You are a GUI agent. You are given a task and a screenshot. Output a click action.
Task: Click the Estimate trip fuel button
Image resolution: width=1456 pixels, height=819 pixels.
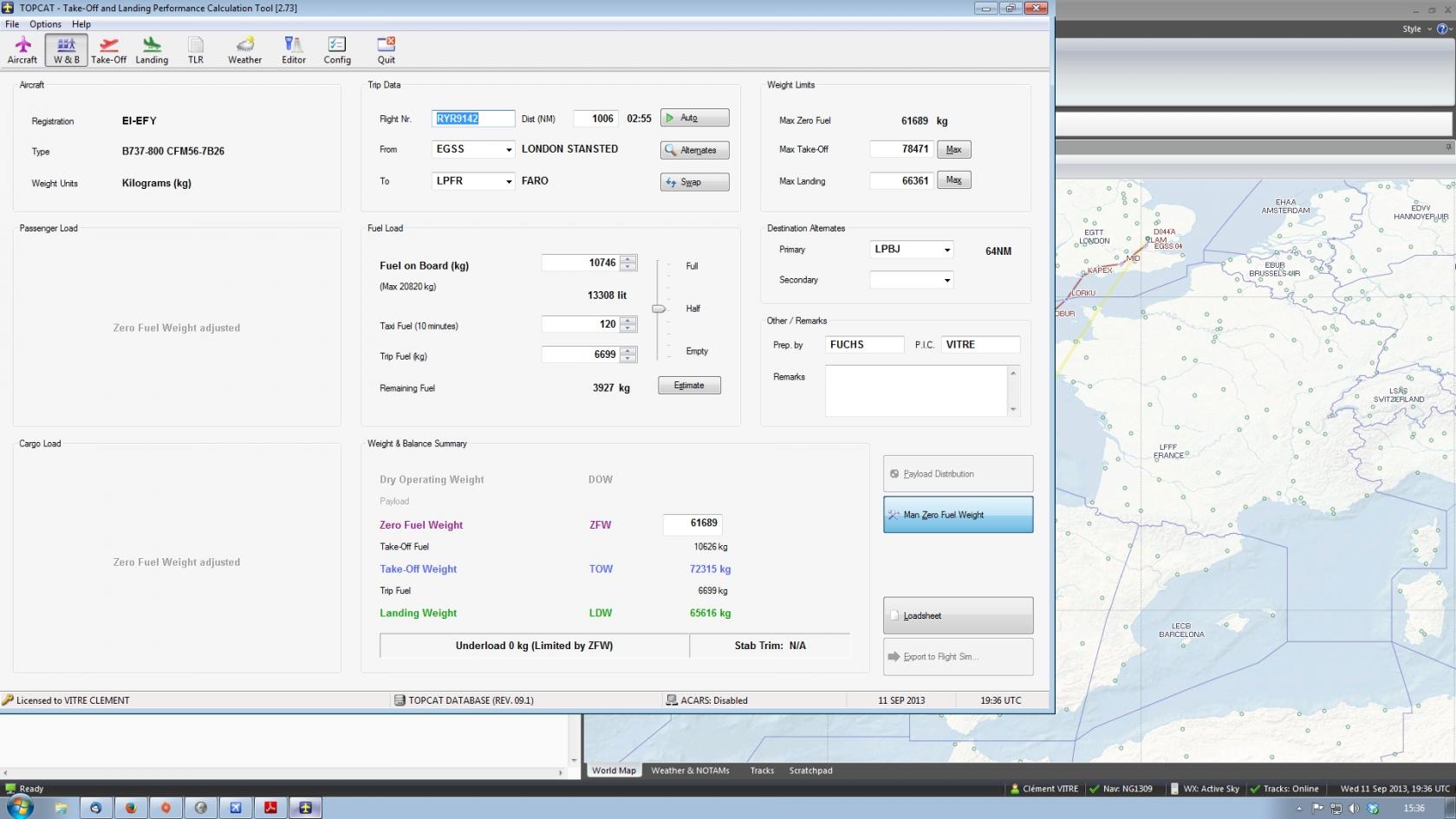pos(689,386)
